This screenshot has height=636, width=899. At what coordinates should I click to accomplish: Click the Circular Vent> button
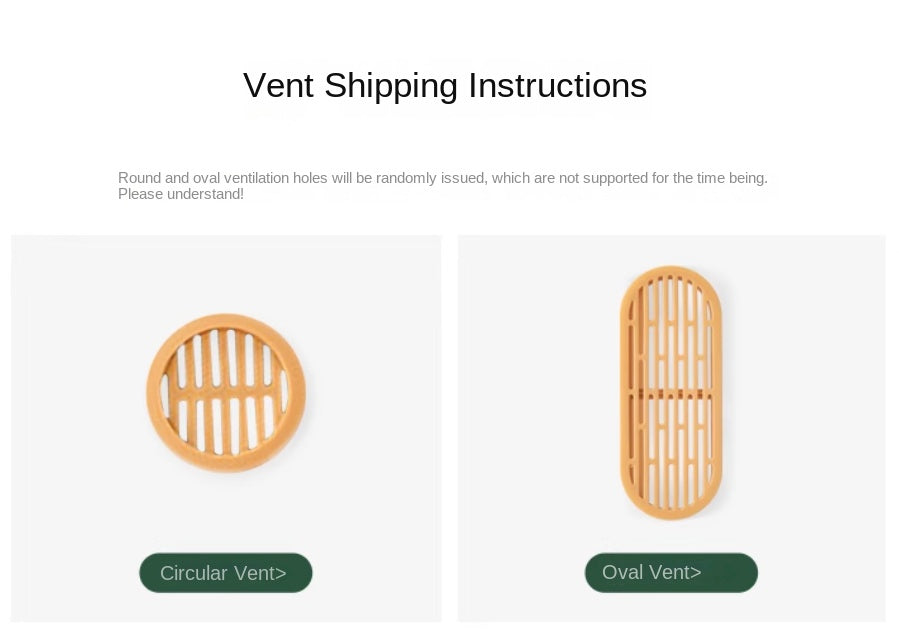225,573
